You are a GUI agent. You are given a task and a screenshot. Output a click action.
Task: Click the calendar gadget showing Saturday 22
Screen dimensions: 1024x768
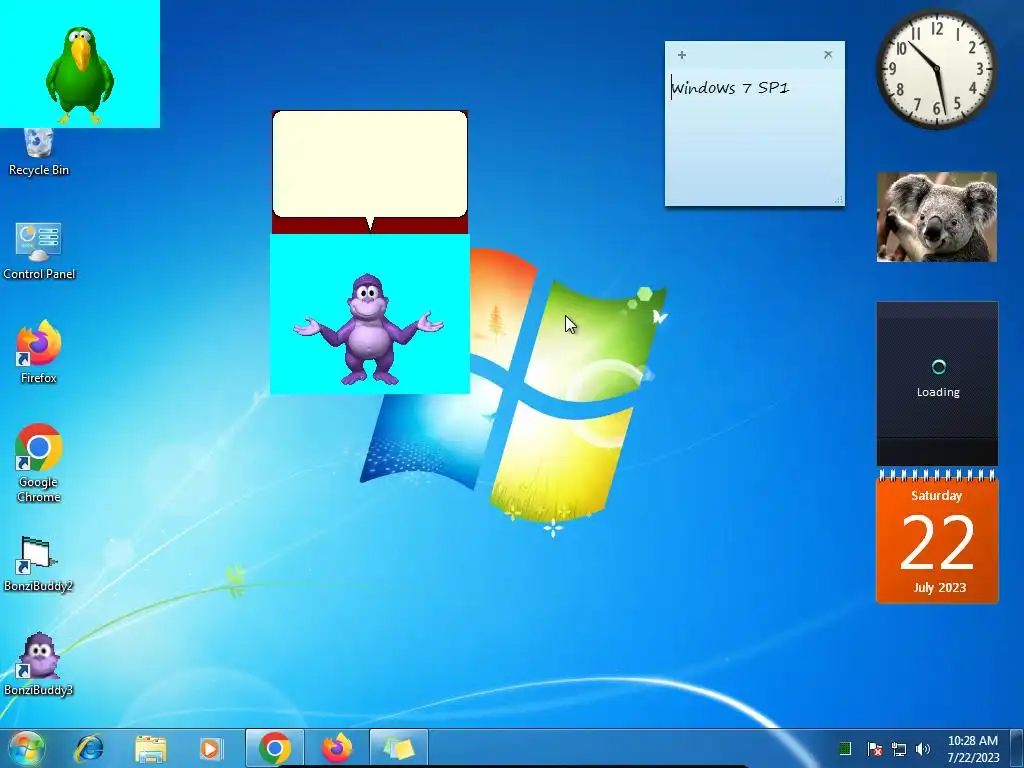937,536
